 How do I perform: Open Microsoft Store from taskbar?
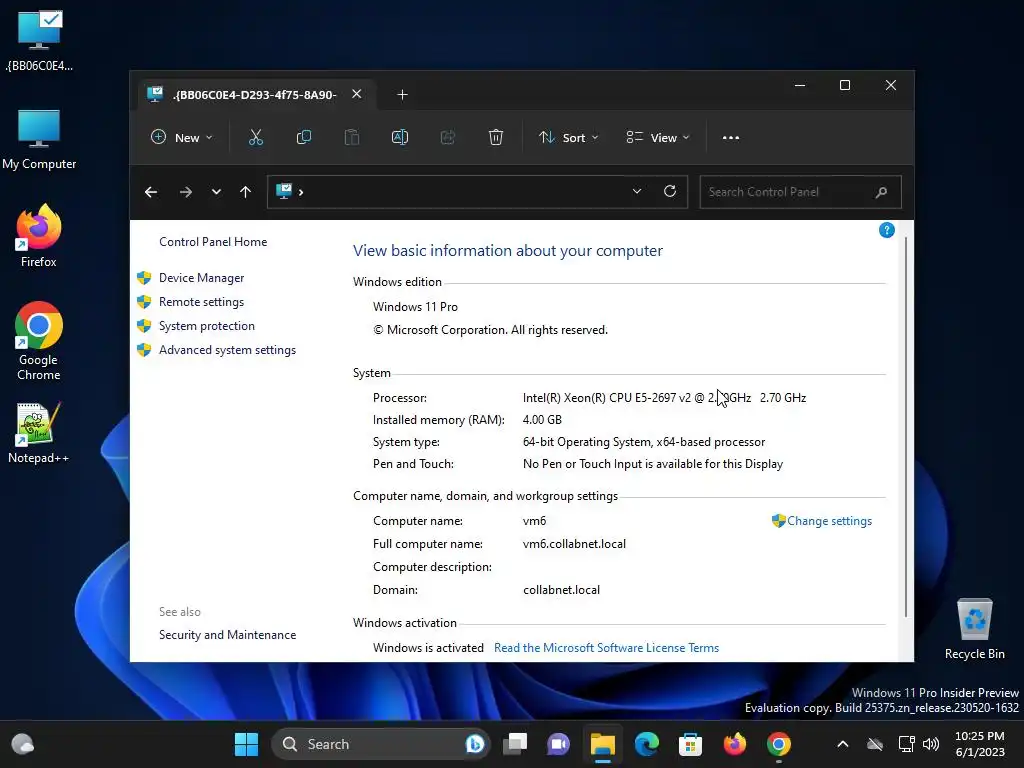tap(690, 744)
